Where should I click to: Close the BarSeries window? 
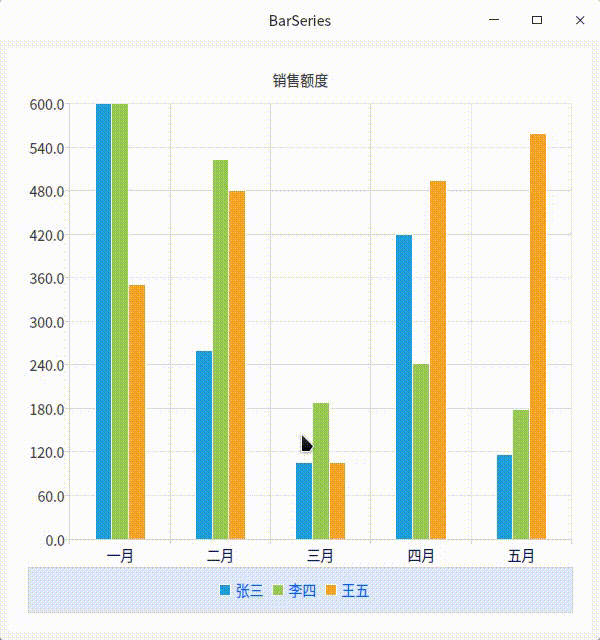(580, 20)
